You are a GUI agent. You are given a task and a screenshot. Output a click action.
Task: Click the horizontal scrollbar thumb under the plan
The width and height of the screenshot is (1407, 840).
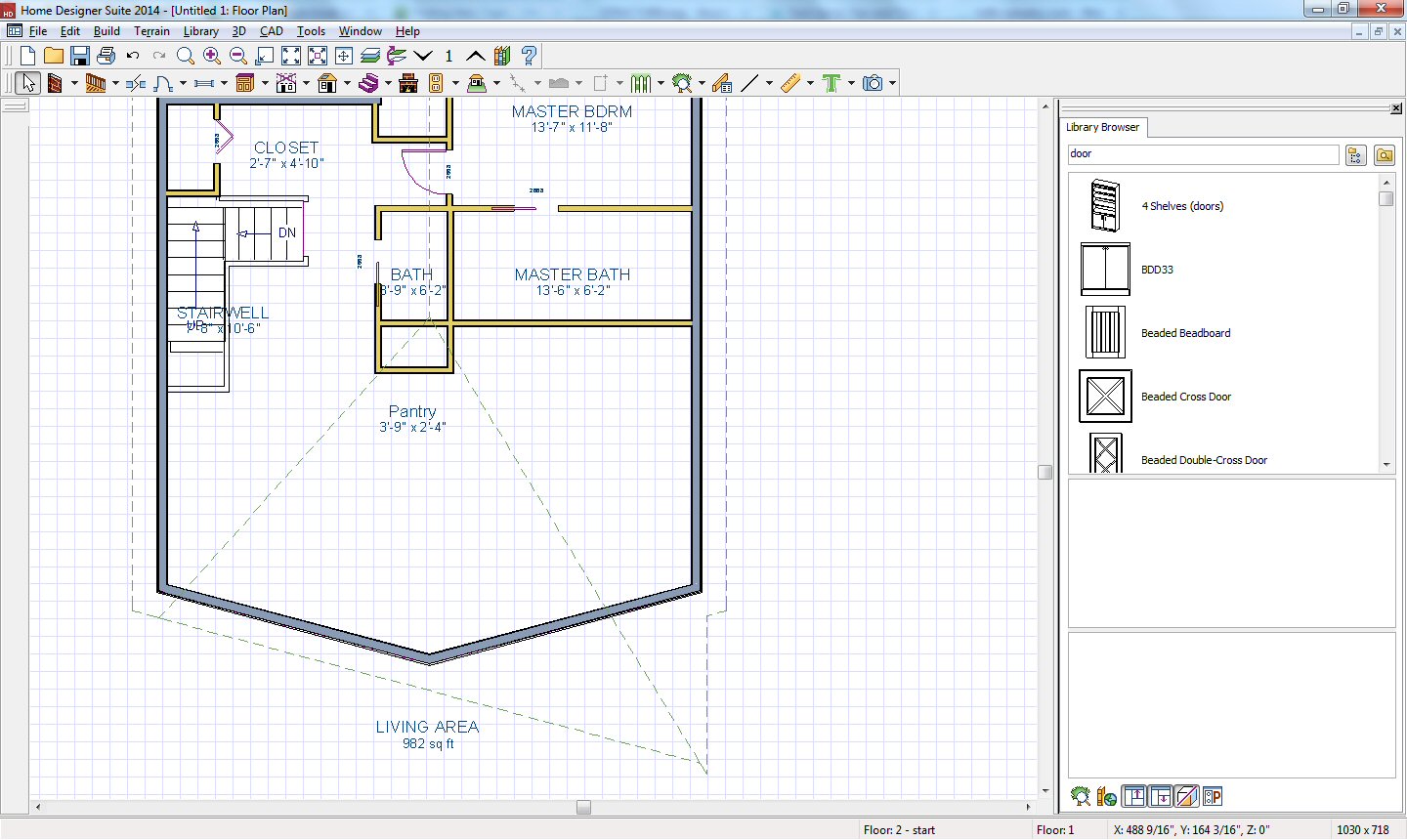[583, 807]
